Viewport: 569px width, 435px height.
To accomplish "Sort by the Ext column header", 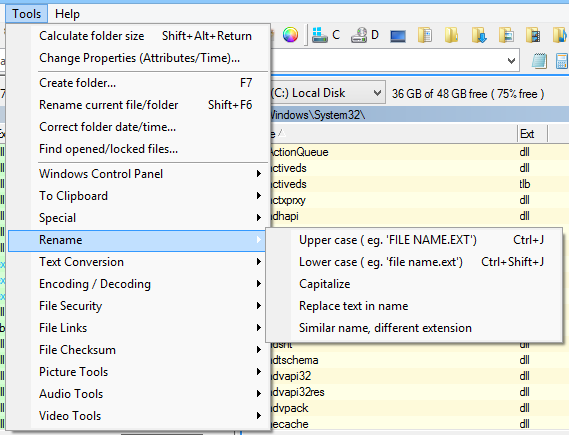I will [x=532, y=134].
